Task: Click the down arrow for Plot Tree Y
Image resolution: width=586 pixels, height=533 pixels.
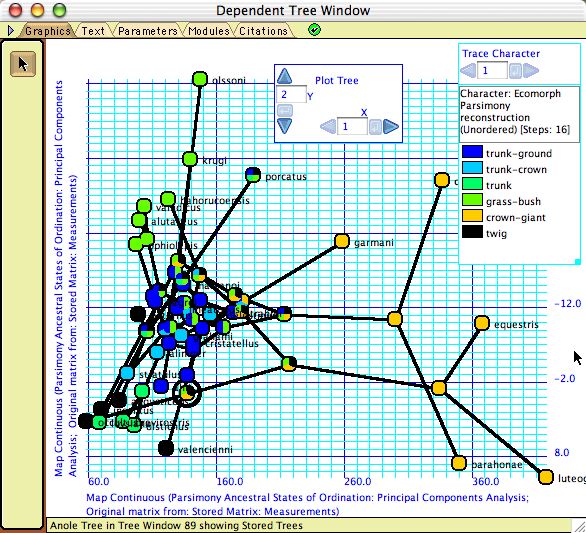Action: pos(285,126)
